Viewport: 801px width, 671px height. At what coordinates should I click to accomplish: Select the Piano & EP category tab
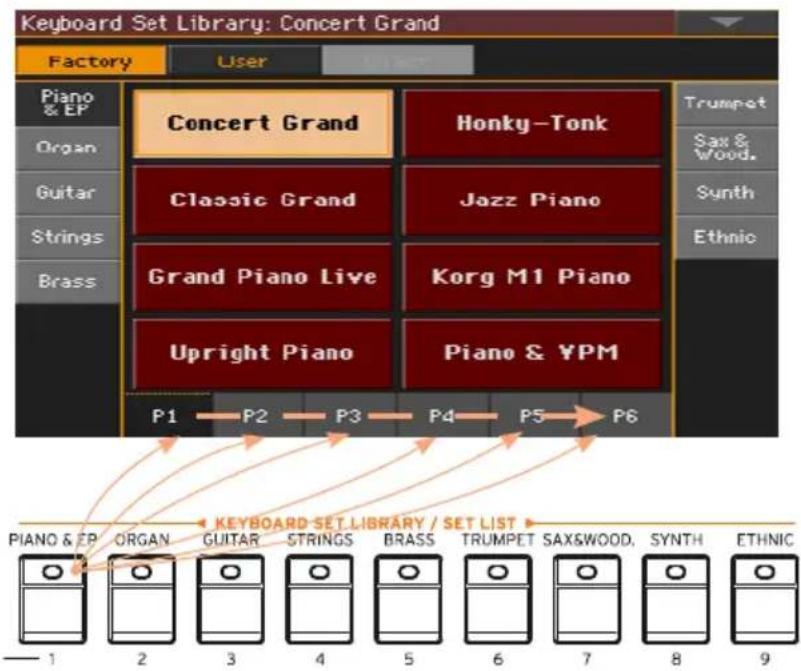point(67,104)
